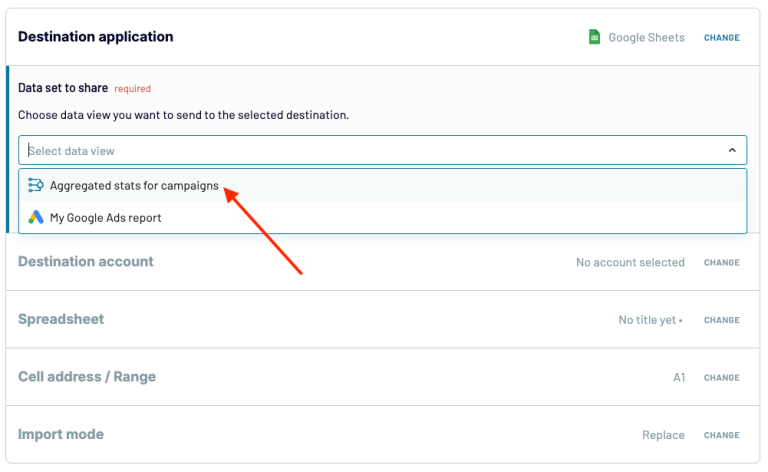Choose My Google Ads report option
This screenshot has height=472, width=768.
[105, 217]
